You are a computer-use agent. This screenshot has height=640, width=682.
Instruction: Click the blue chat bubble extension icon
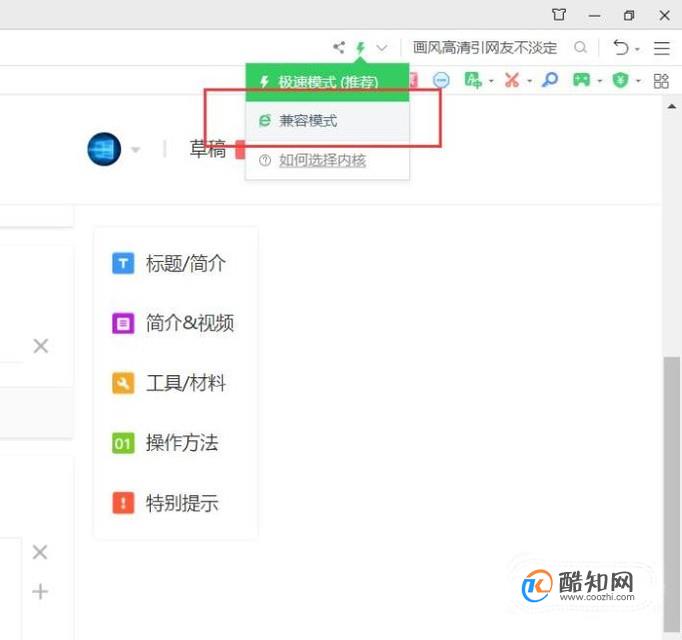(x=441, y=80)
